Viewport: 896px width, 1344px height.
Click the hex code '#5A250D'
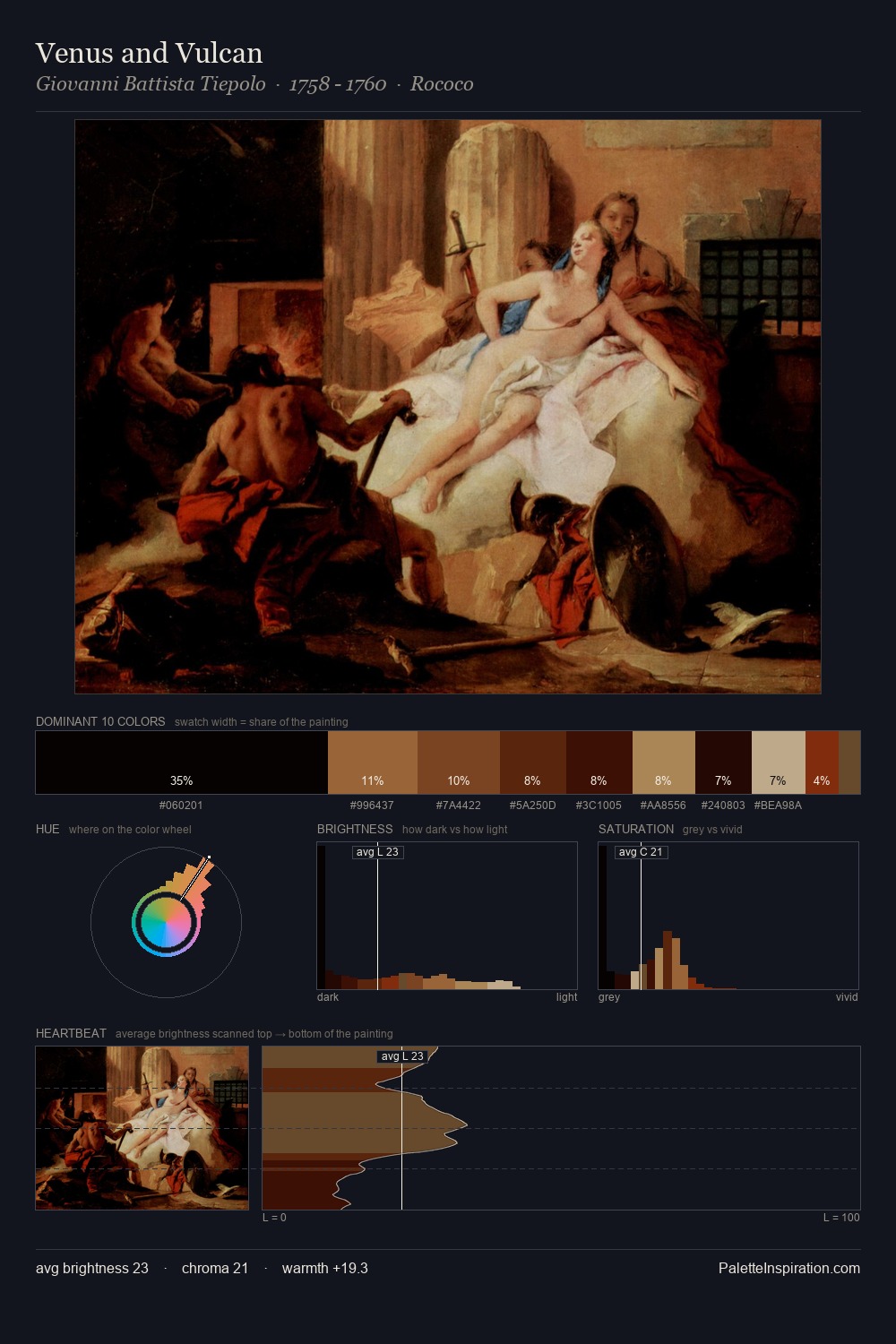[x=532, y=805]
